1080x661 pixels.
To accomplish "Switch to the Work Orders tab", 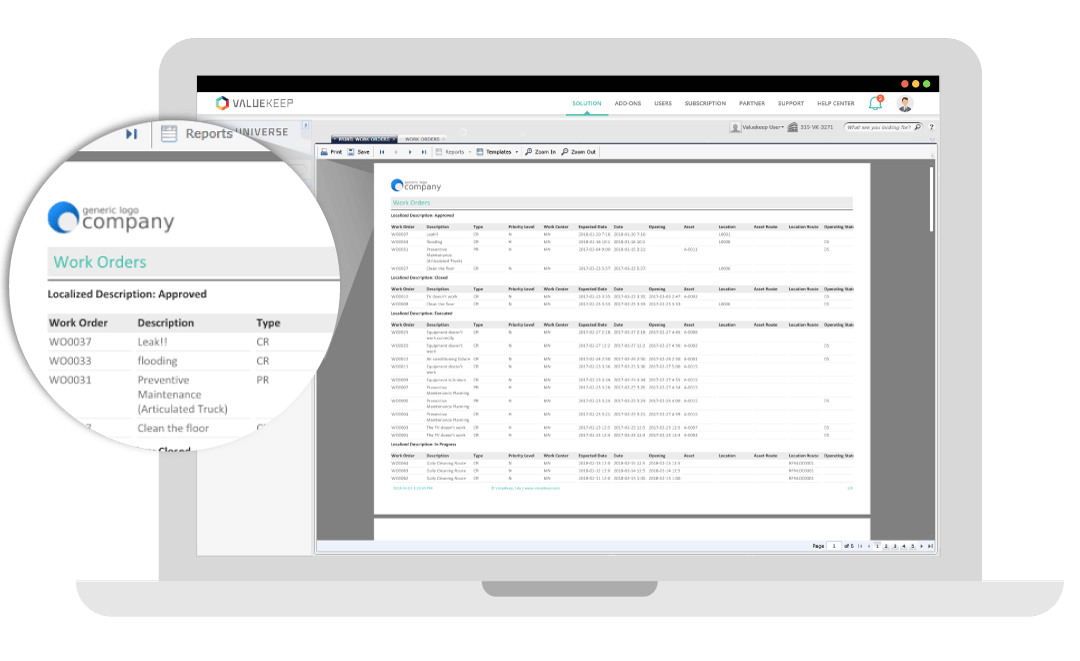I will coord(422,139).
